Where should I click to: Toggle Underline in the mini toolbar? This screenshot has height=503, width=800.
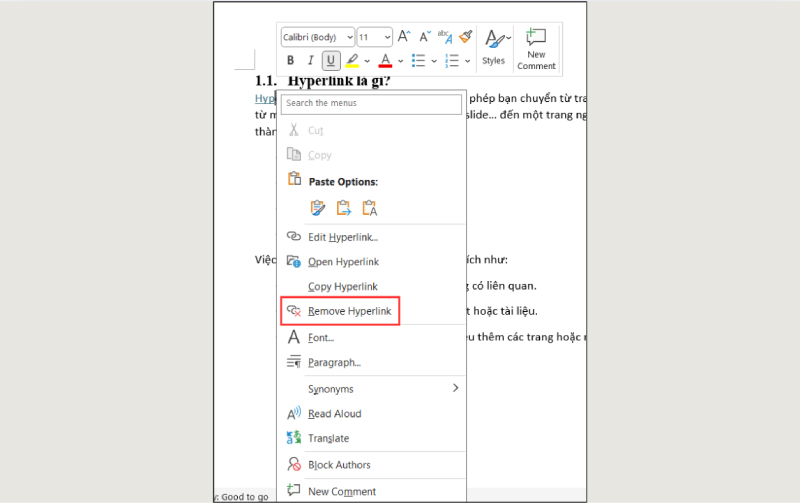point(331,61)
